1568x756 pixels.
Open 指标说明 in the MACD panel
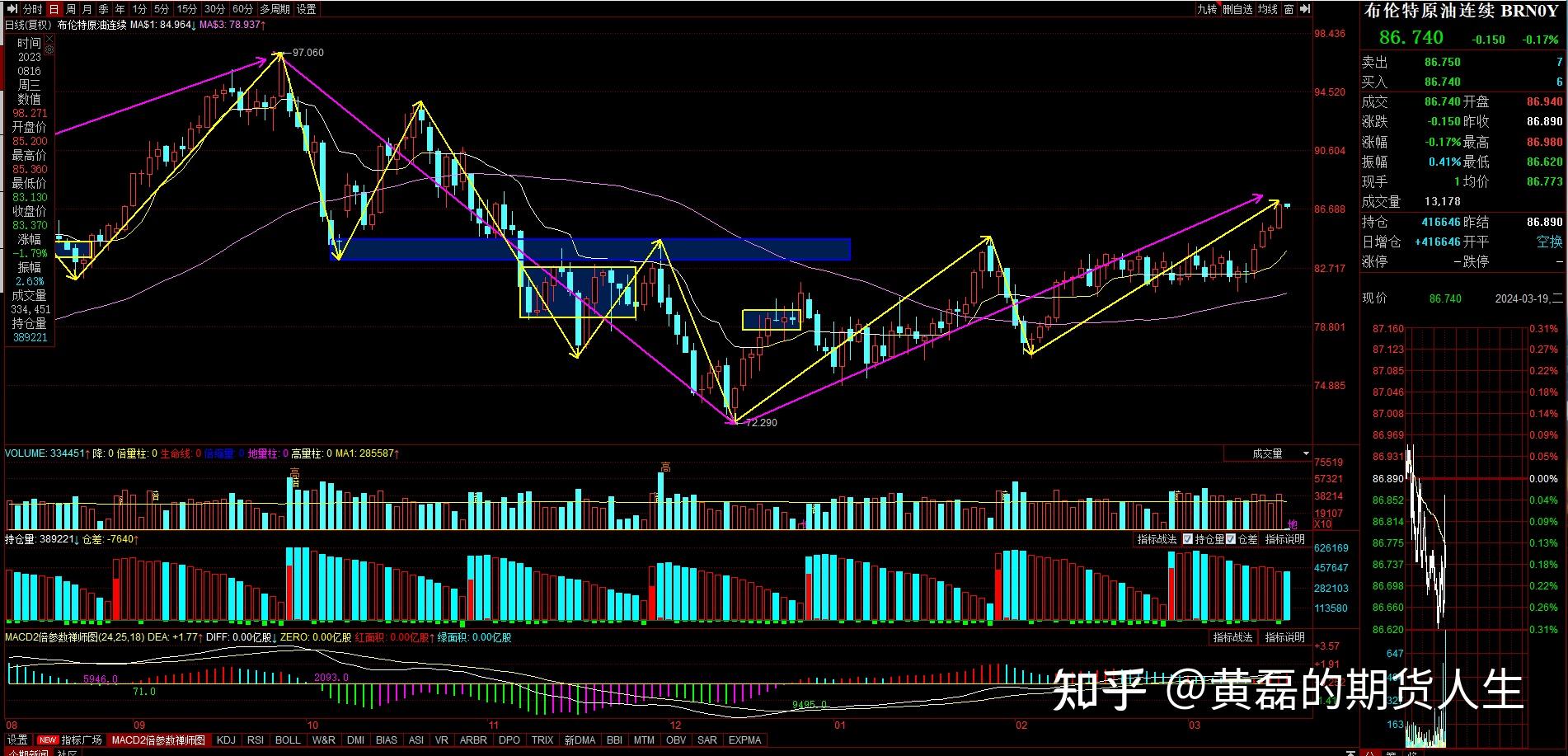coord(1285,637)
